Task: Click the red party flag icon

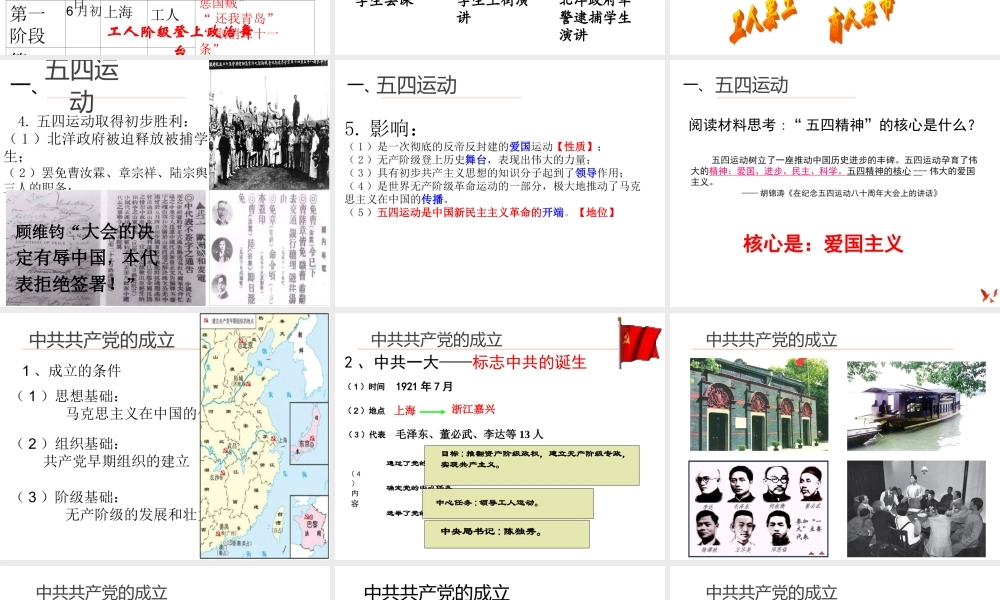Action: click(x=640, y=342)
